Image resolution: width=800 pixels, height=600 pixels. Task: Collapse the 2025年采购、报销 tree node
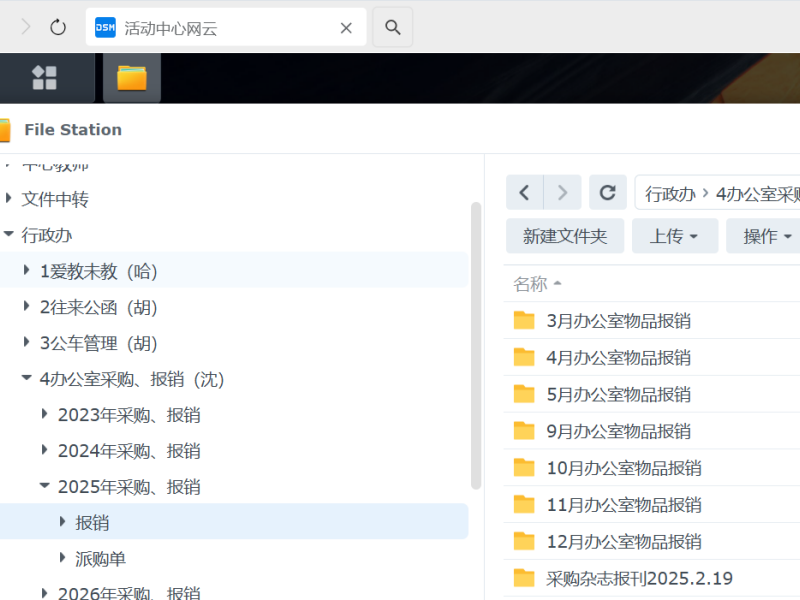[45, 487]
